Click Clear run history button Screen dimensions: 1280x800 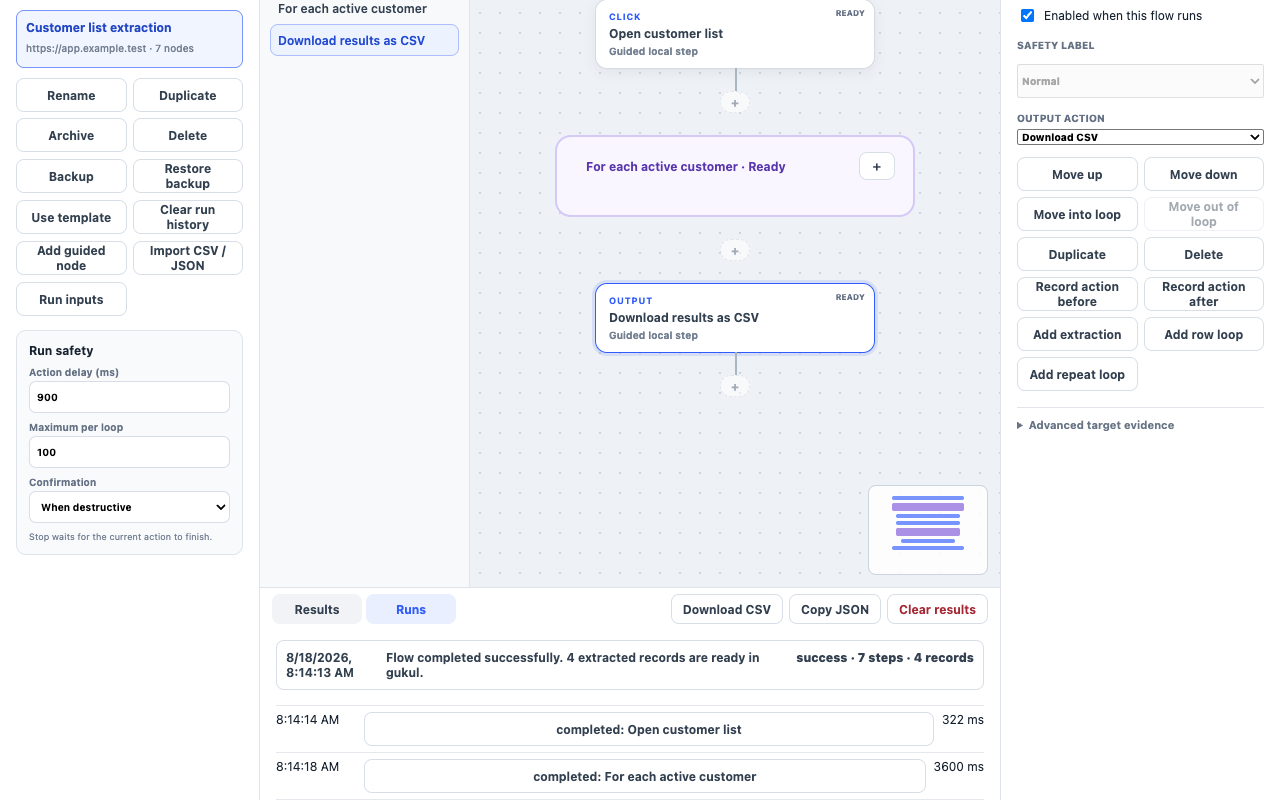point(188,217)
